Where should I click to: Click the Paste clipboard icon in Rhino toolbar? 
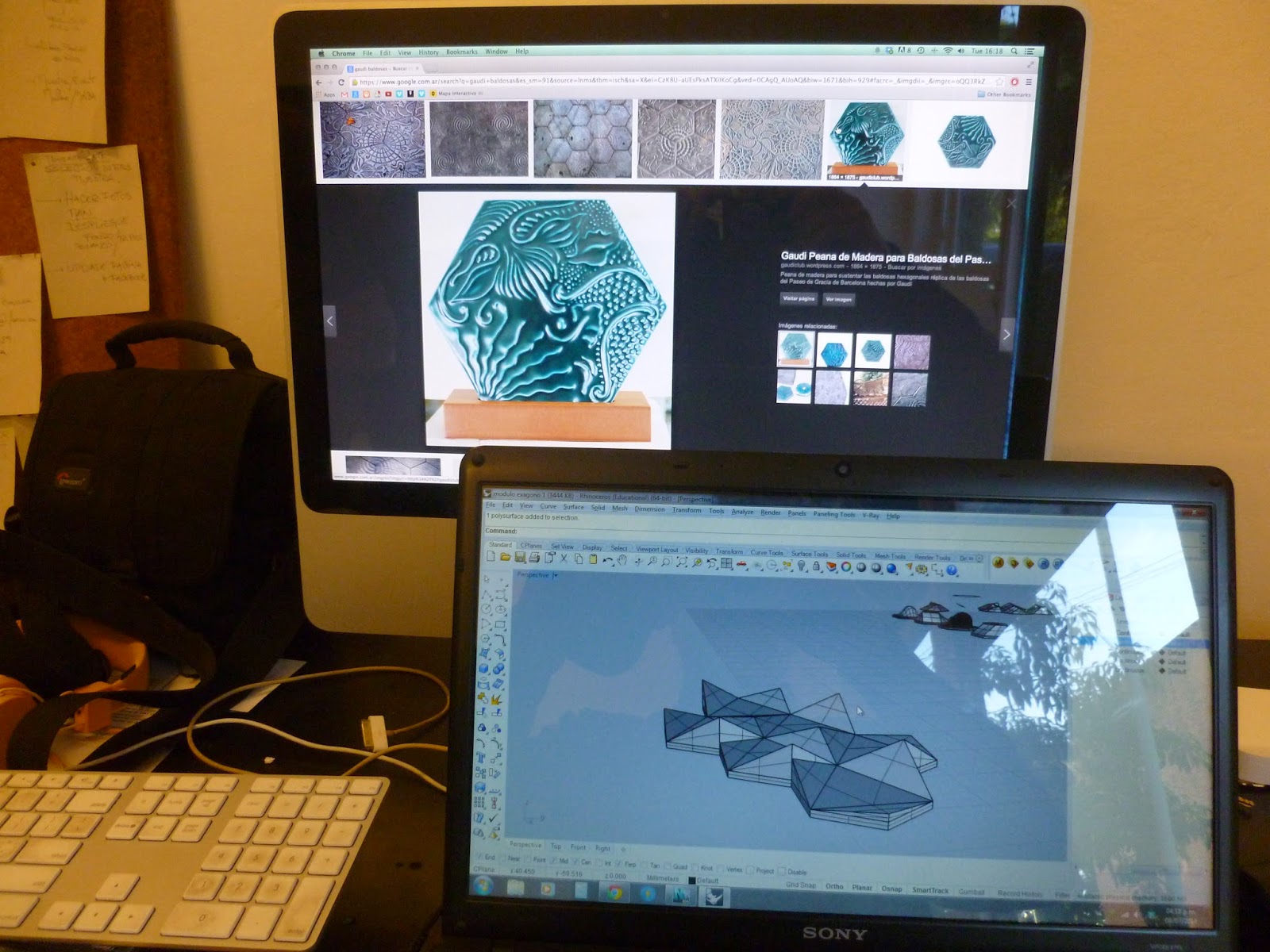click(x=592, y=559)
